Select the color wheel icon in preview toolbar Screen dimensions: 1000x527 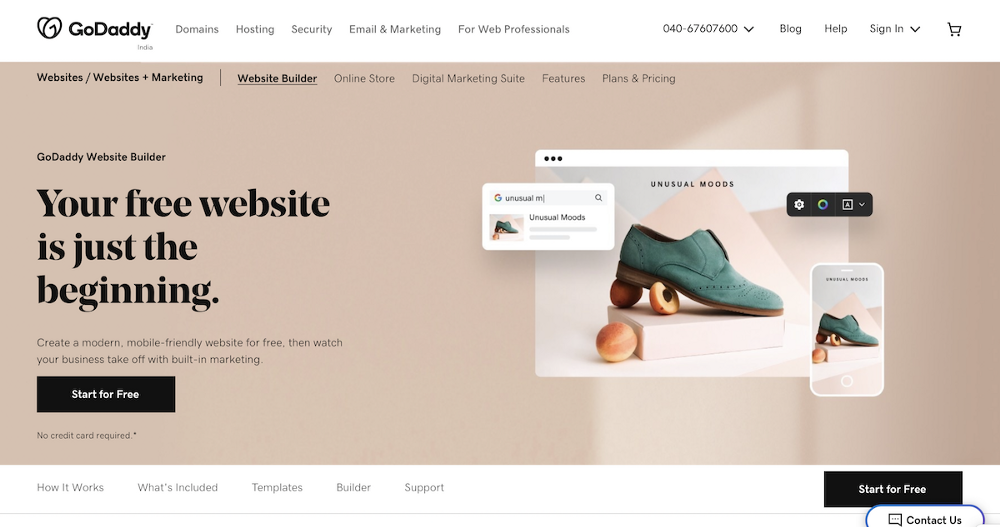tap(823, 205)
